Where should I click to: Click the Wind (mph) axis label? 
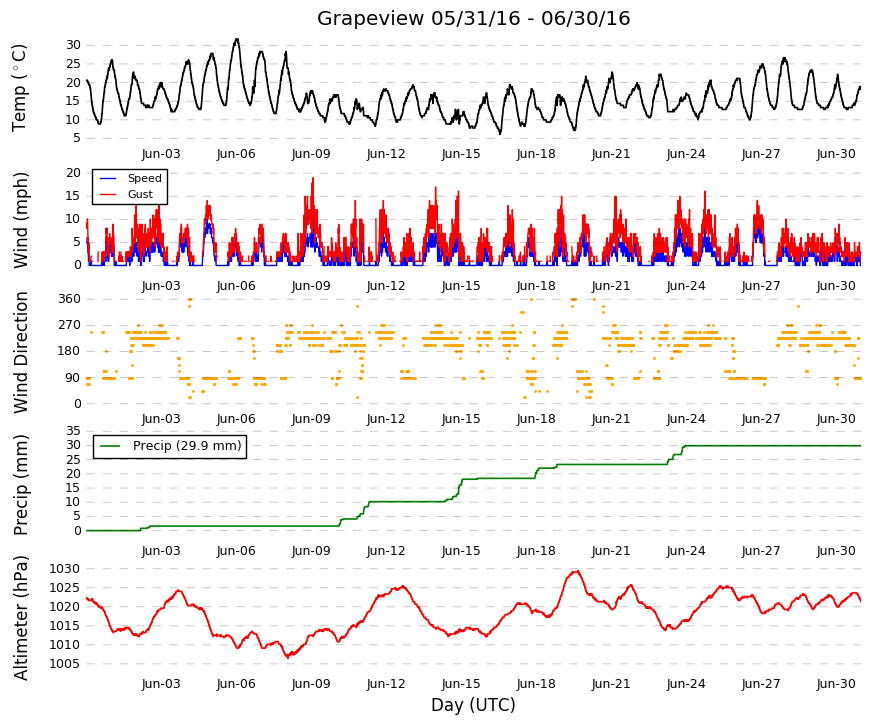pos(21,220)
